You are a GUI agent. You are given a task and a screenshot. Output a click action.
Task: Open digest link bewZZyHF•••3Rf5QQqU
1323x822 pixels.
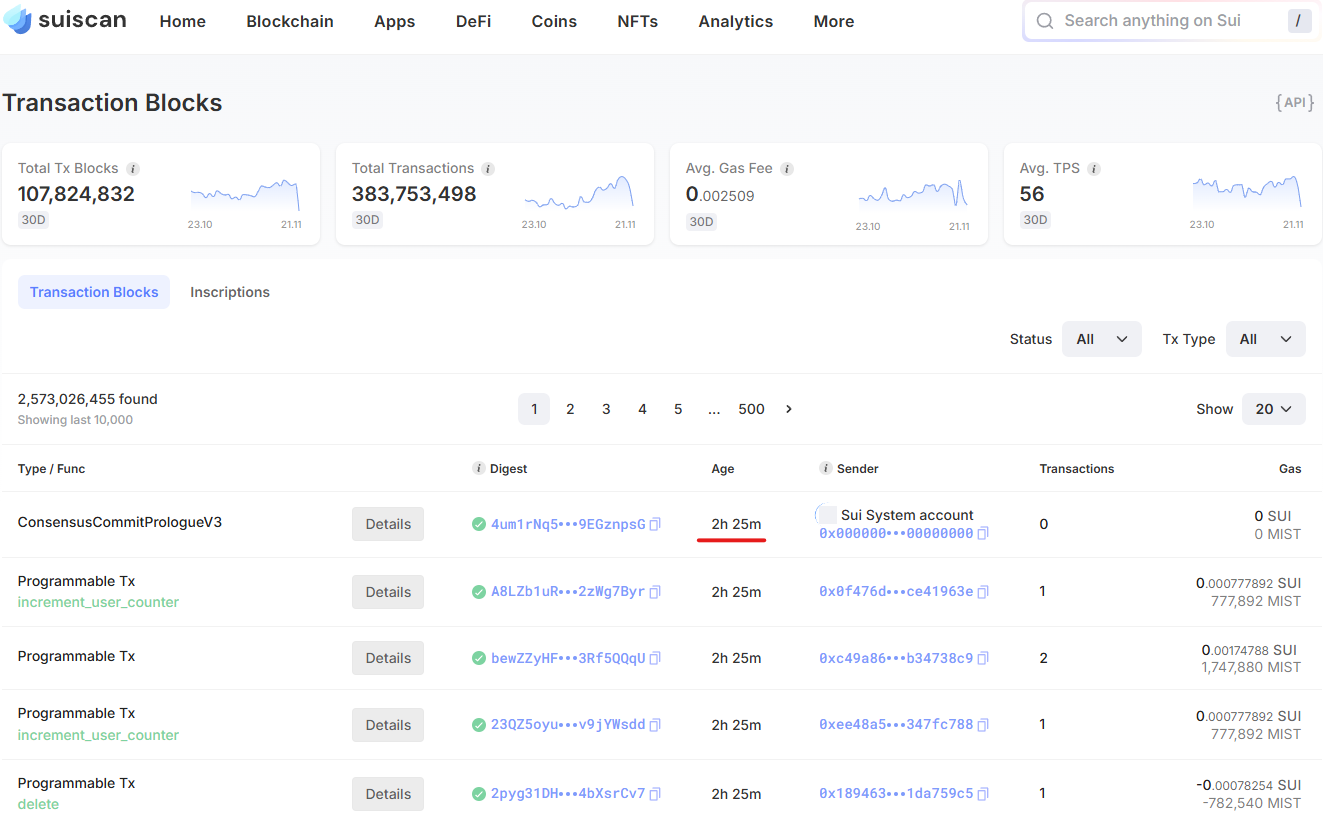568,658
